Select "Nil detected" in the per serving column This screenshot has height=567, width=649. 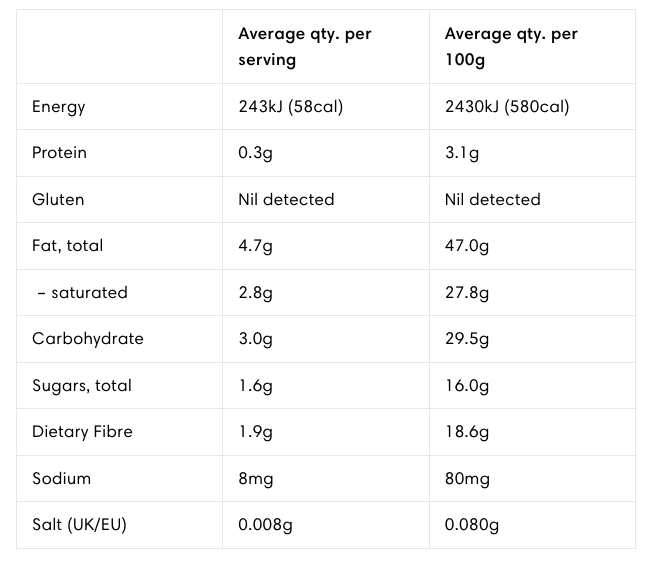286,199
